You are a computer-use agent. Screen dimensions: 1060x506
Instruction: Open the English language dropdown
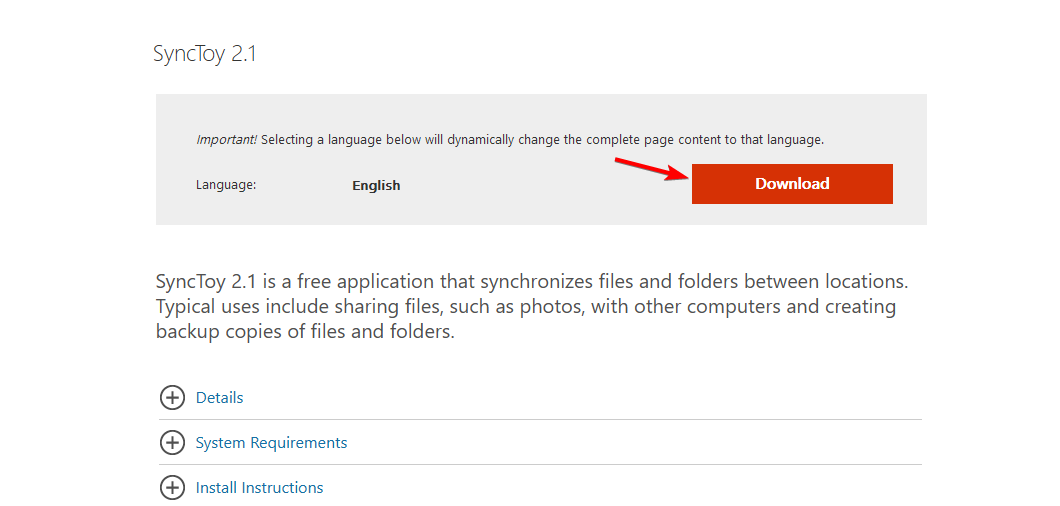click(376, 185)
